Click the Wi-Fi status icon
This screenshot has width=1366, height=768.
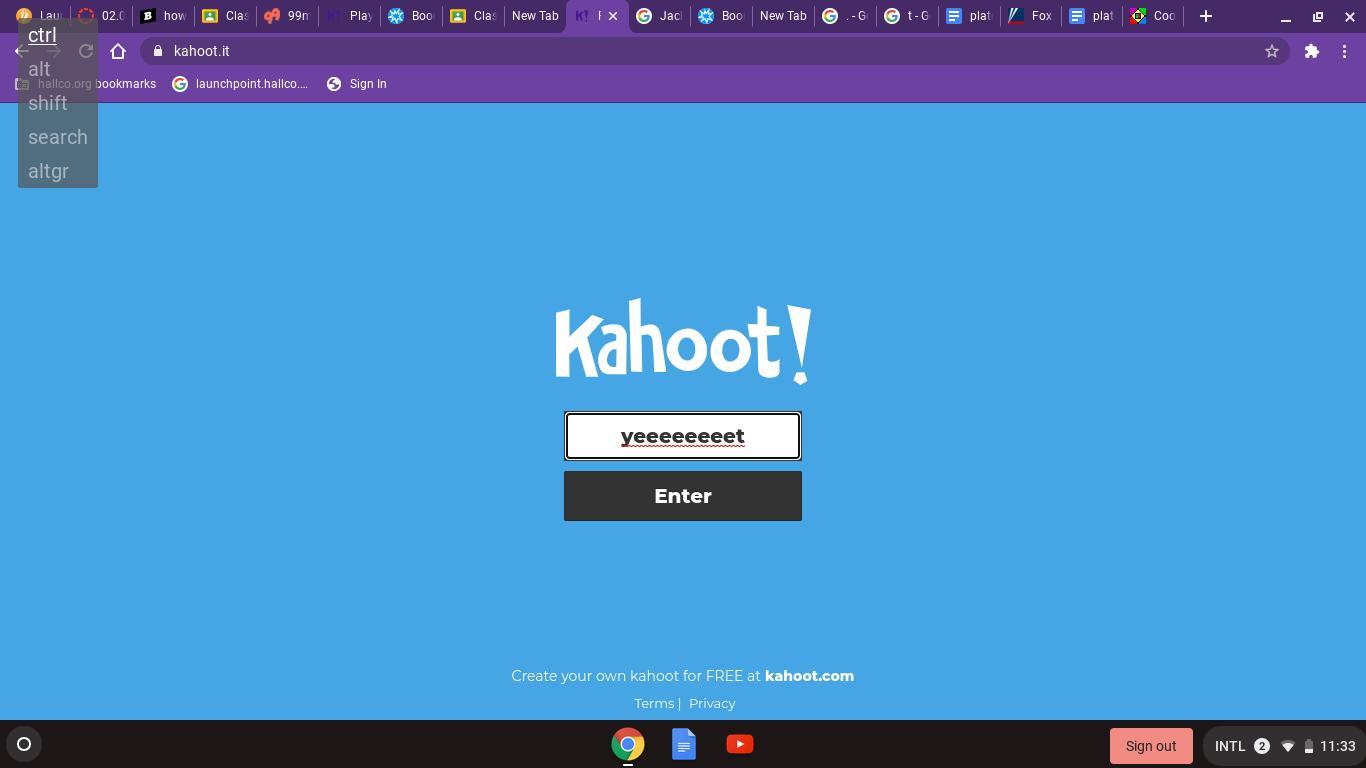point(1288,746)
